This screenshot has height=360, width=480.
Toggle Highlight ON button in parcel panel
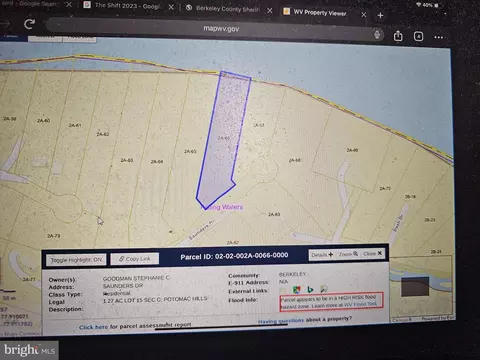pos(76,260)
